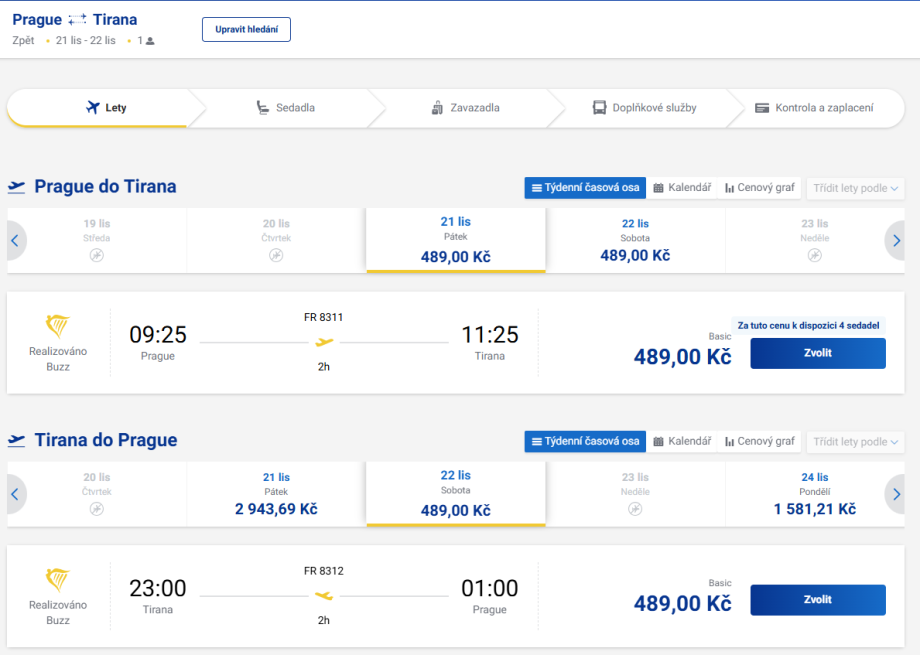Screen dimensions: 920x655
Task: Open Cenový graf for Tirana do Prague
Action: [x=760, y=441]
